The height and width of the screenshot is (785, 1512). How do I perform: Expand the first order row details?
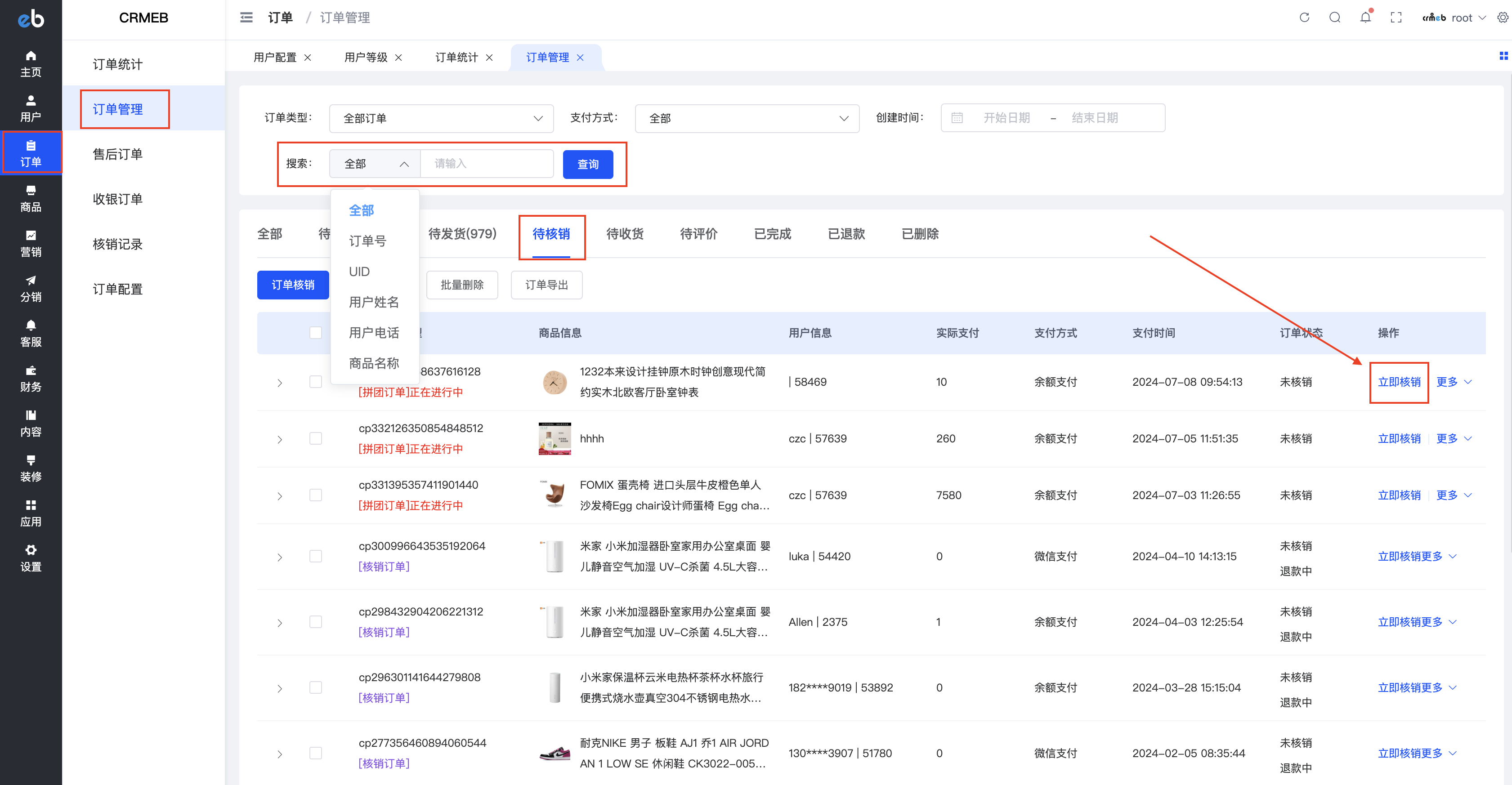[280, 383]
